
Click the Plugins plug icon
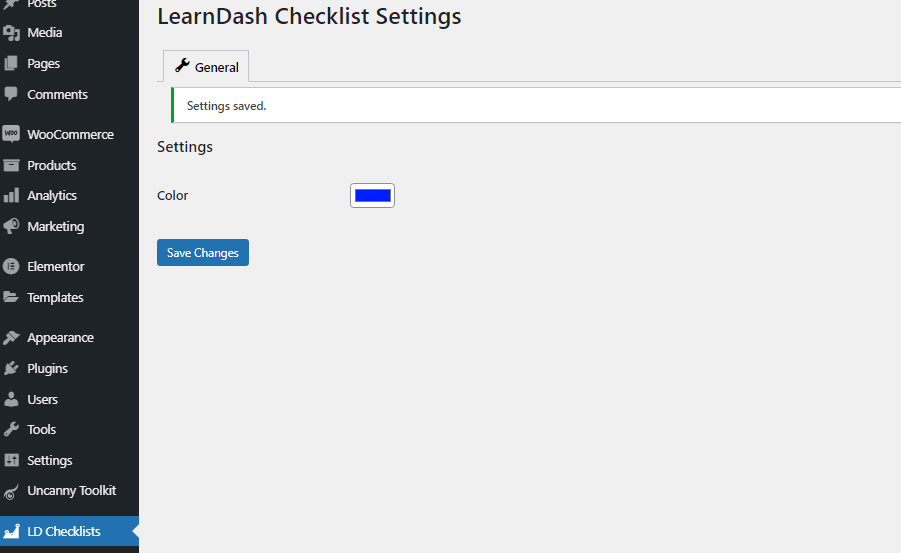(x=11, y=368)
